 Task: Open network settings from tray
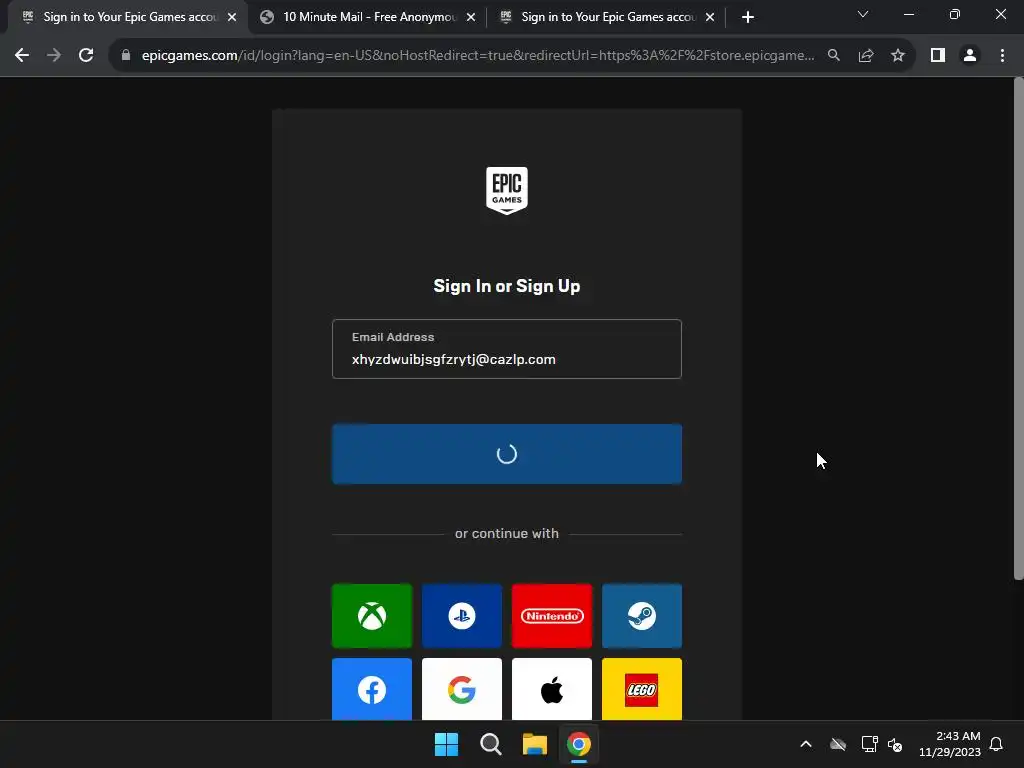tap(869, 744)
